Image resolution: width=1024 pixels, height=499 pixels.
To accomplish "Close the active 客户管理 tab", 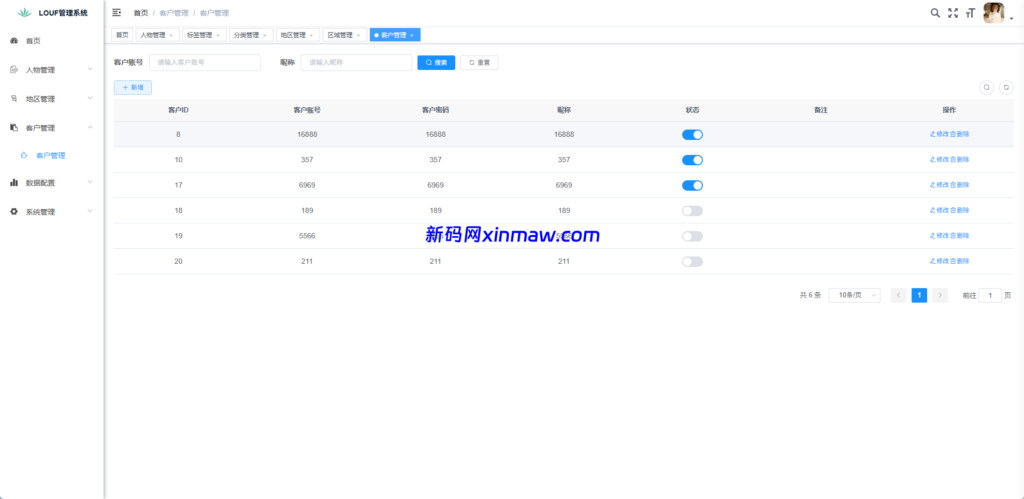I will click(411, 35).
